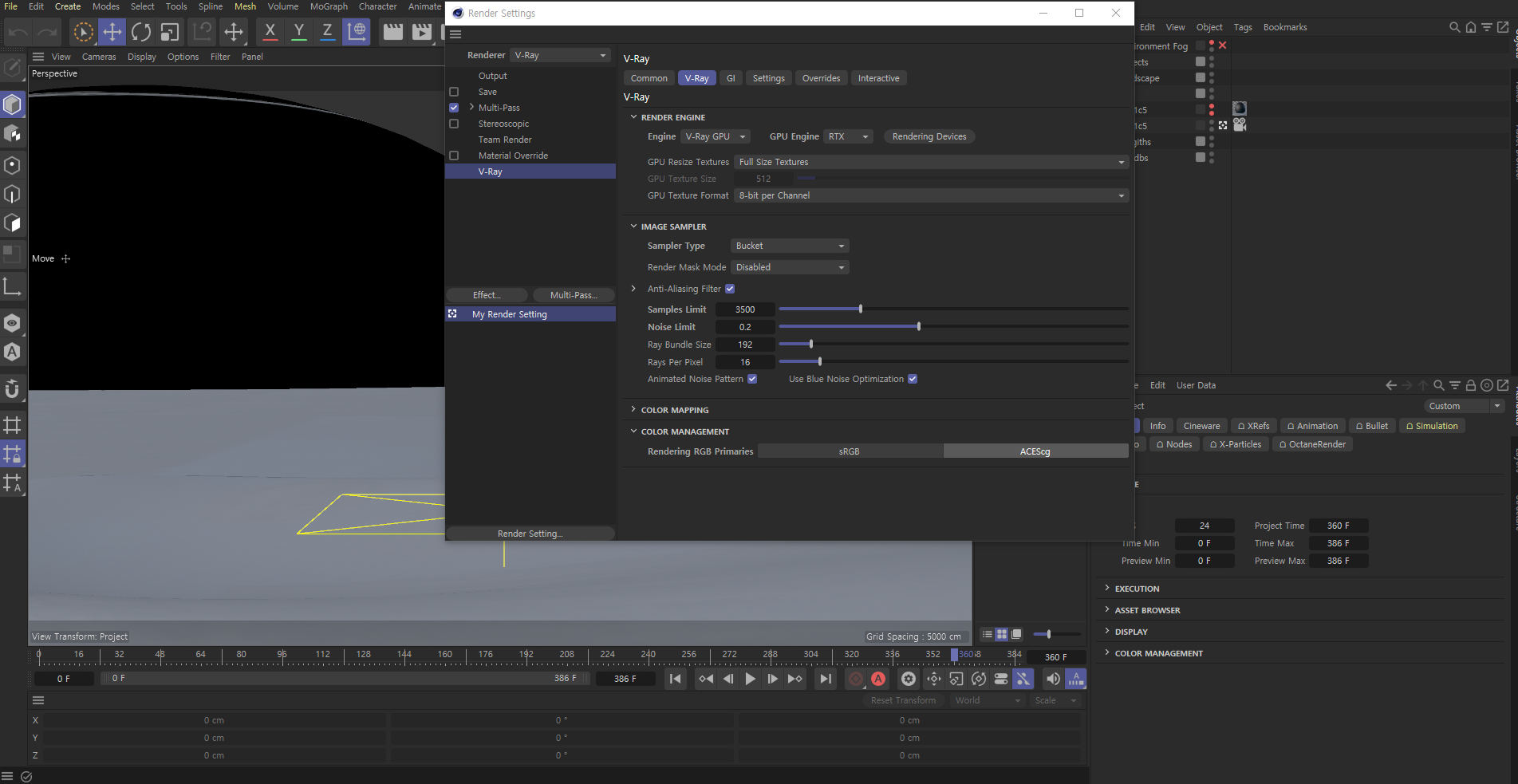
Task: Select sRGB rendering primaries
Action: pyautogui.click(x=850, y=451)
